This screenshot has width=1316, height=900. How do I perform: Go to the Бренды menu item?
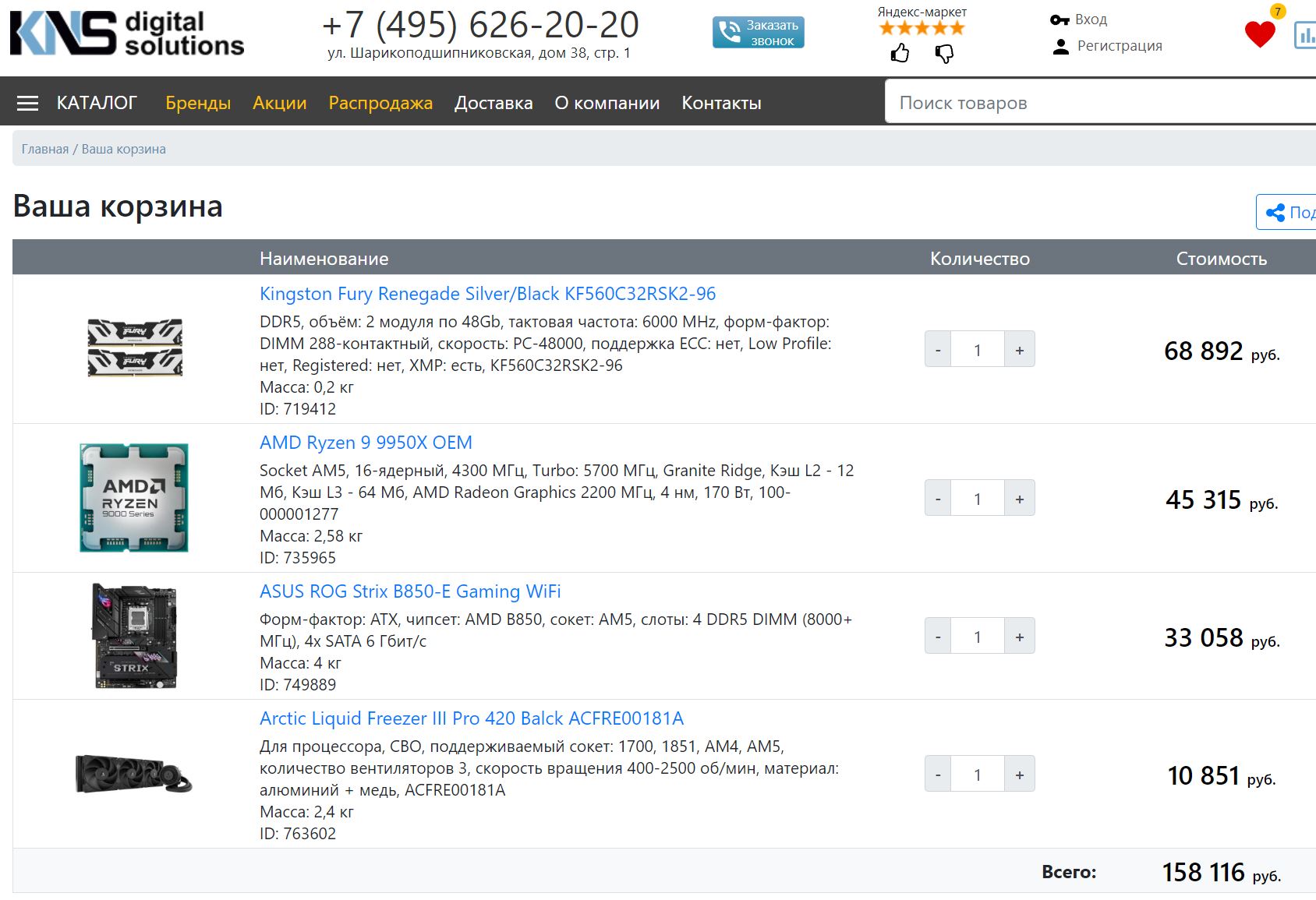click(198, 103)
